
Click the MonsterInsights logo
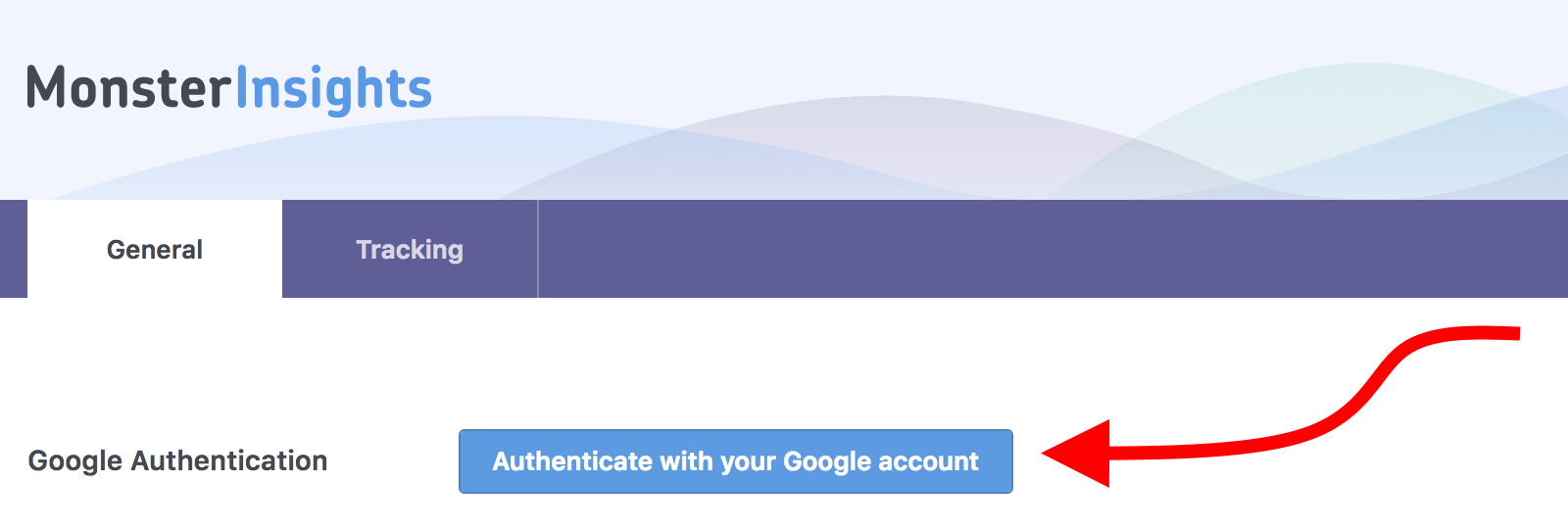click(228, 89)
